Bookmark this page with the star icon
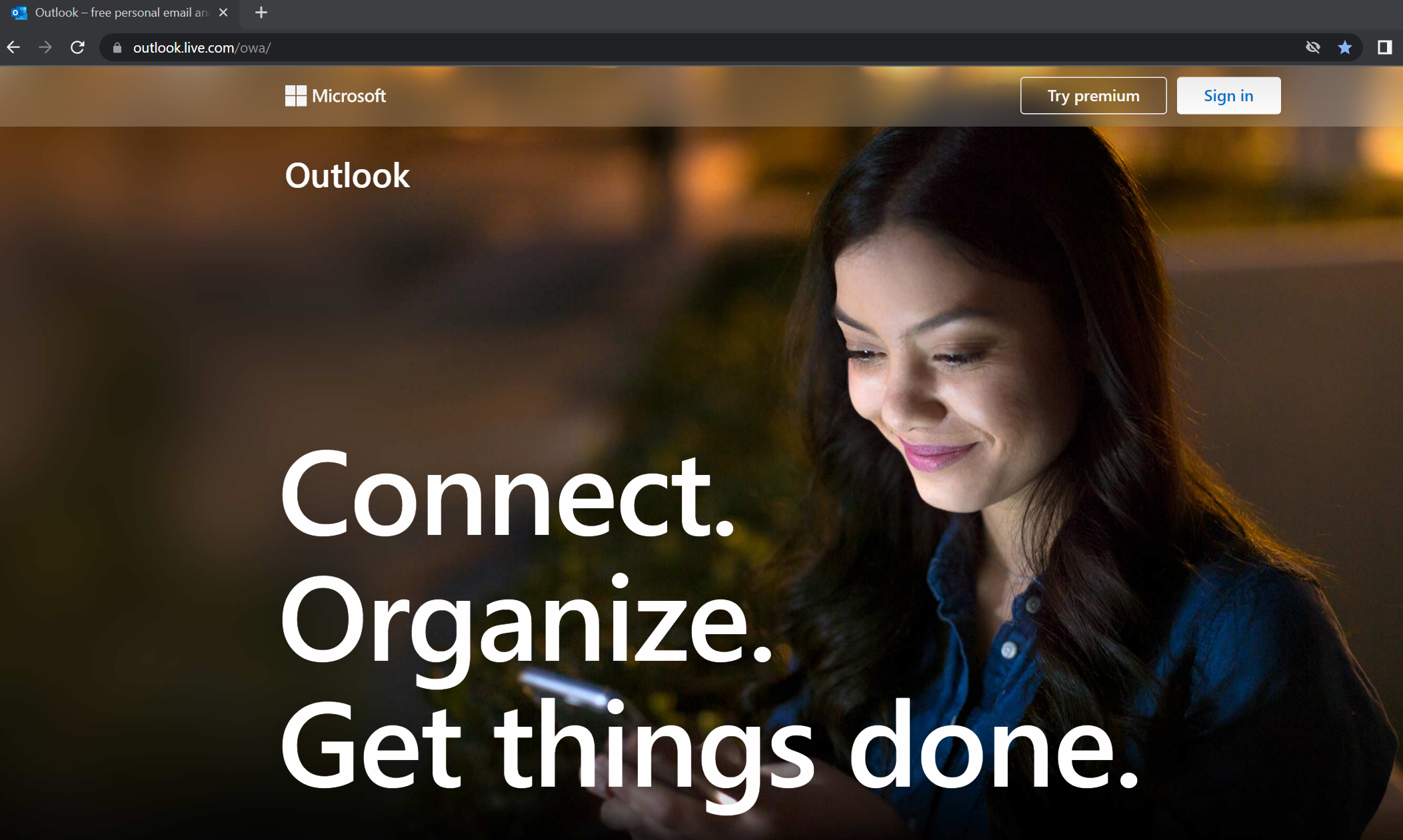 point(1346,47)
